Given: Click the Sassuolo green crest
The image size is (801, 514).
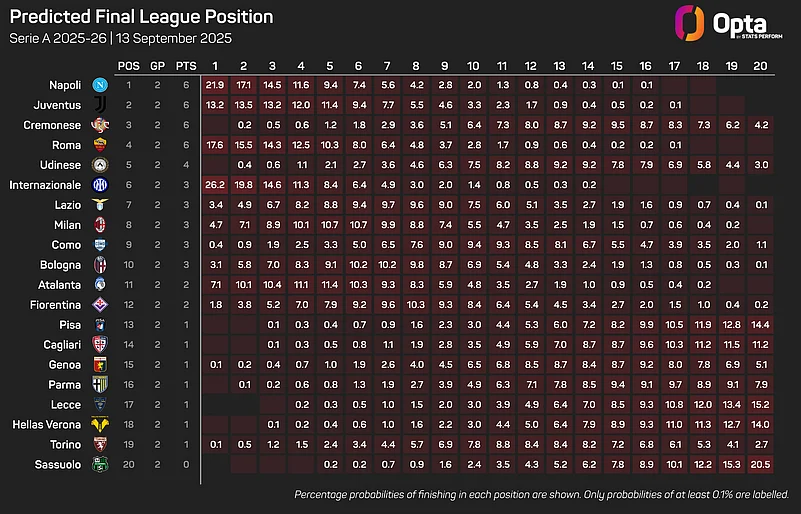Looking at the screenshot, I should 100,464.
